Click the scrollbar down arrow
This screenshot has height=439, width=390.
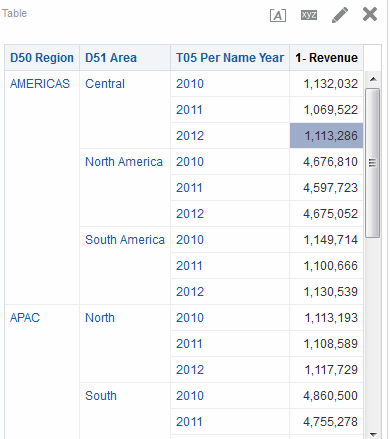(373, 434)
